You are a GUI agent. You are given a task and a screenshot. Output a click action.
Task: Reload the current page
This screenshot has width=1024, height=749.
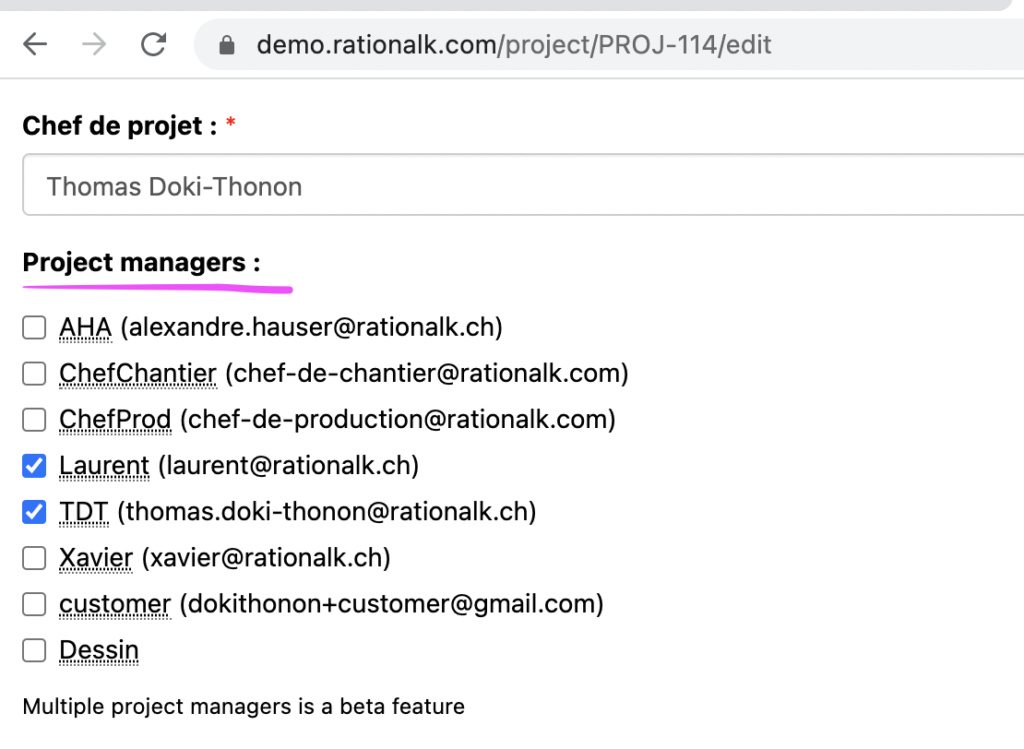tap(153, 45)
